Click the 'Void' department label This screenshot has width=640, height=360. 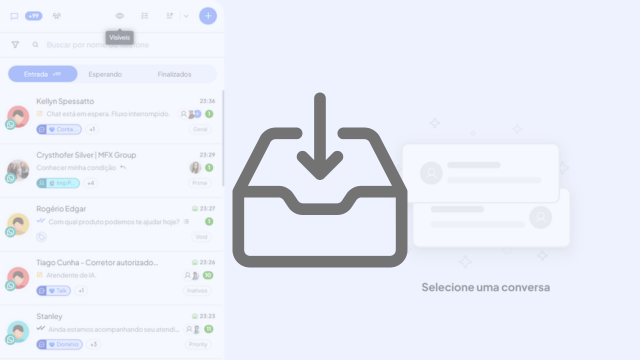coord(201,237)
